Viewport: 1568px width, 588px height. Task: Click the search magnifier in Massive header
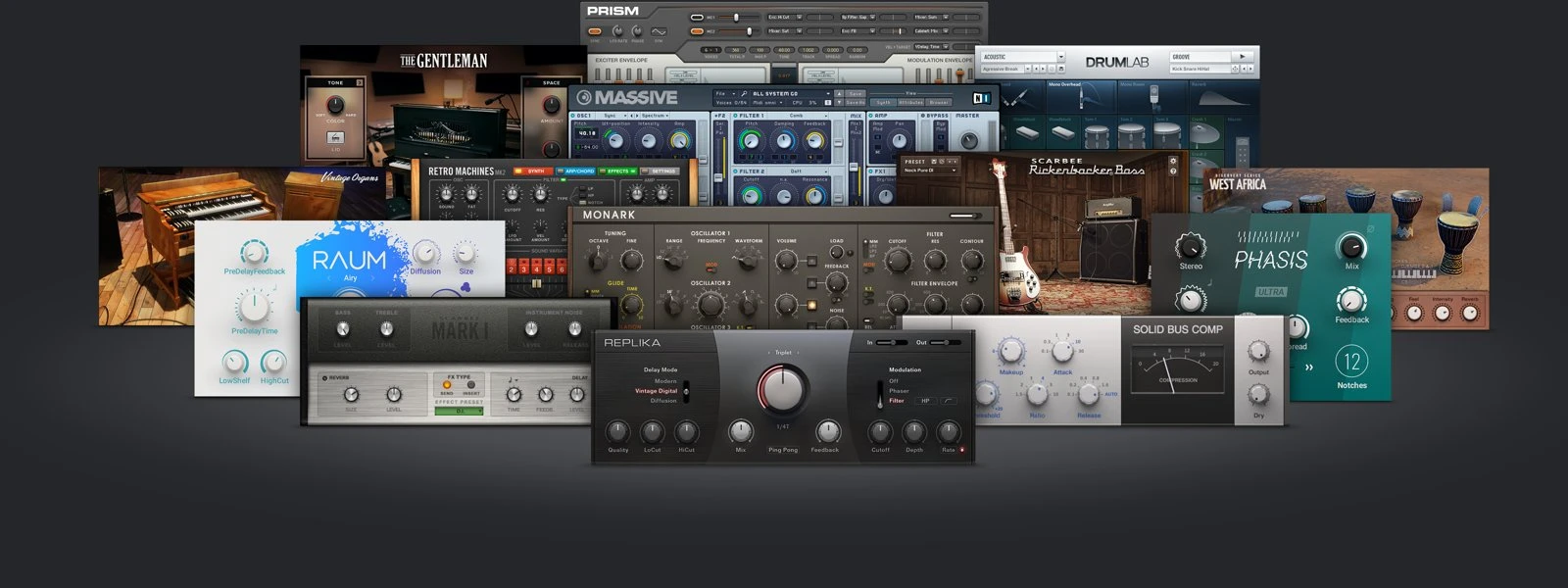click(745, 94)
